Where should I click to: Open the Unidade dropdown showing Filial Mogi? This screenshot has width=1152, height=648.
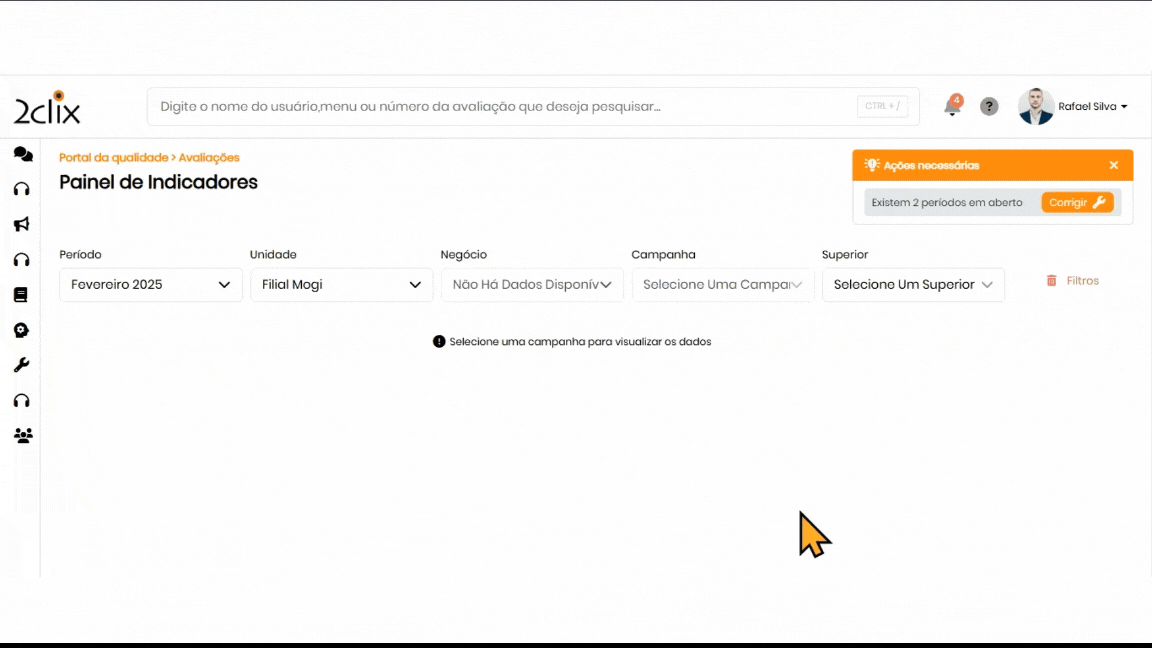(x=341, y=285)
